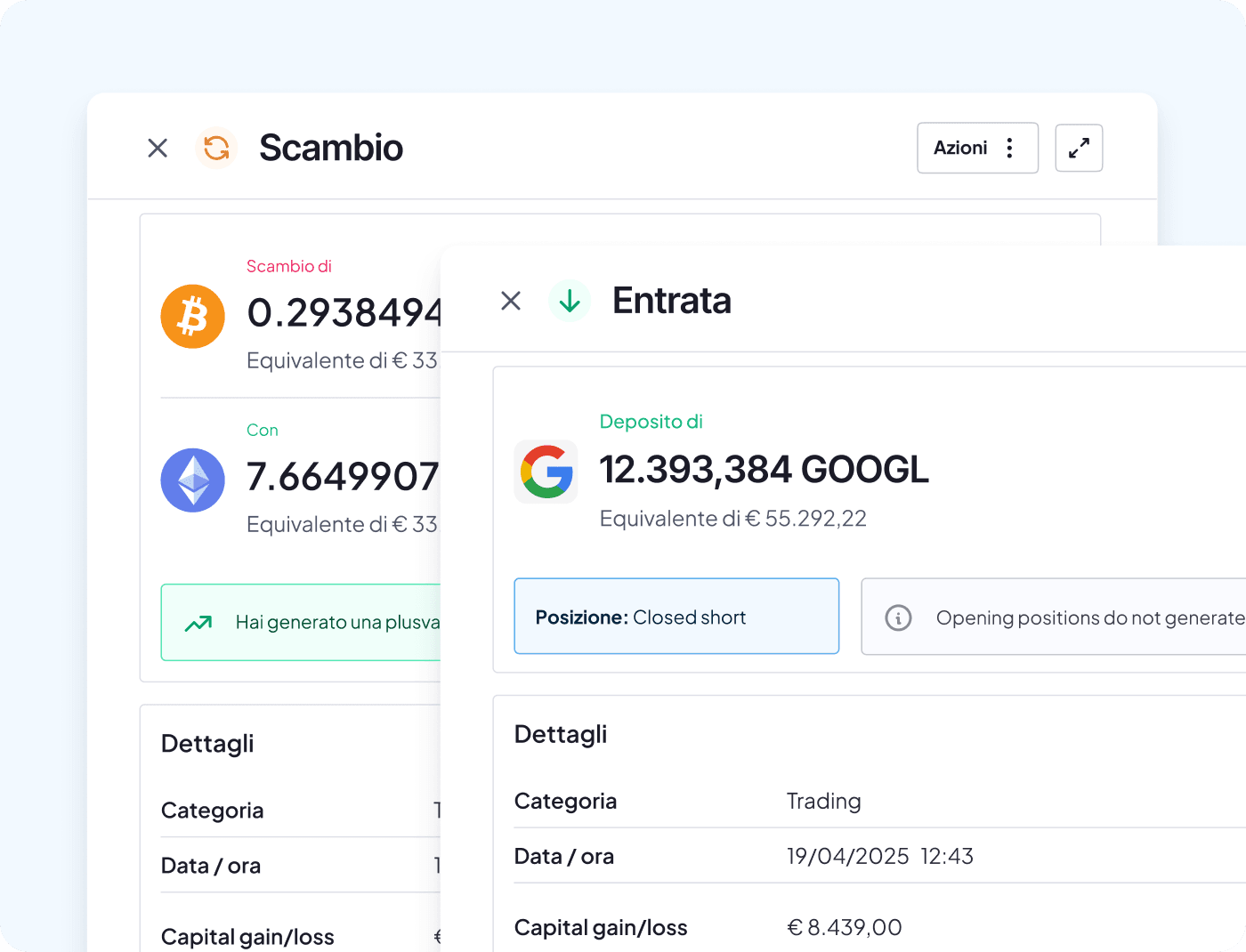Viewport: 1246px width, 952px height.
Task: Click the Con label above Ethereum amount
Action: [263, 430]
